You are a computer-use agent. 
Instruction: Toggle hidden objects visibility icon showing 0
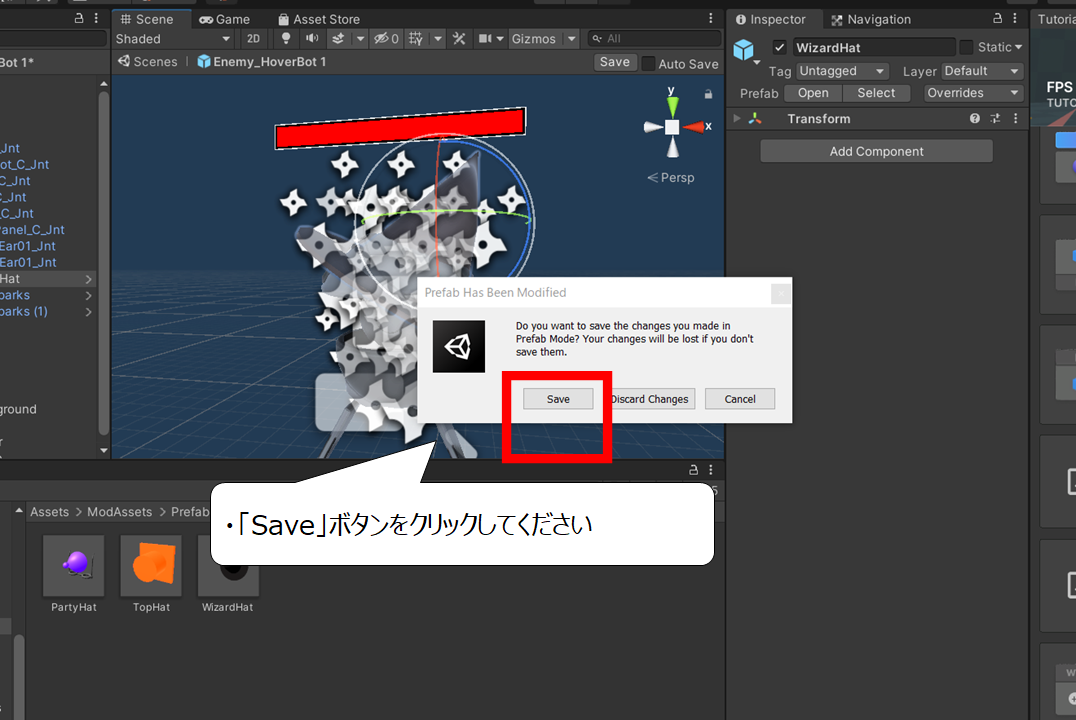point(386,38)
